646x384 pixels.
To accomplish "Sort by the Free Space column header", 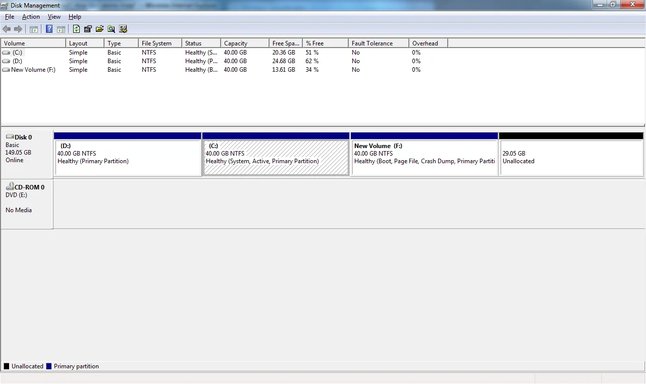I will pyautogui.click(x=286, y=43).
